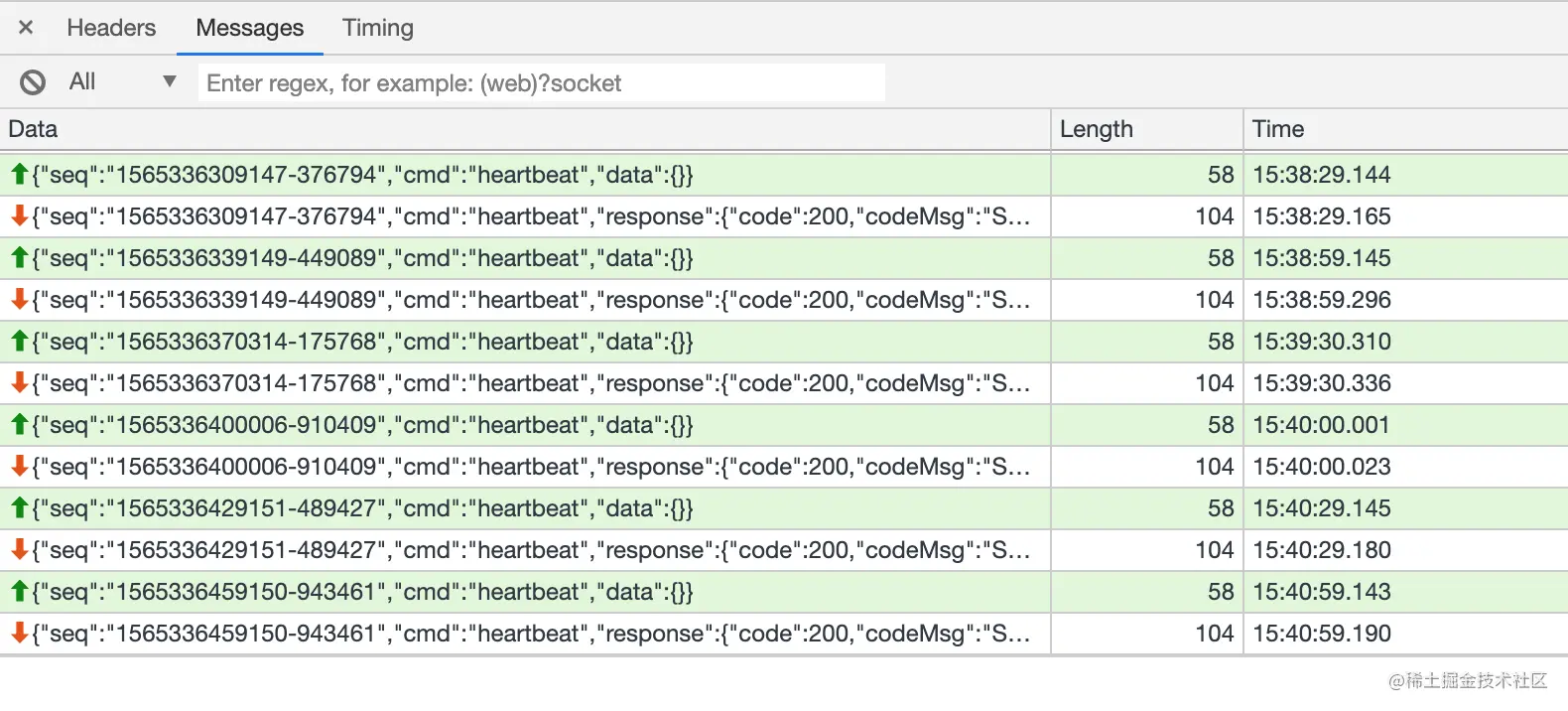This screenshot has height=711, width=1568.
Task: Click the red down arrow at 15:38:29.165
Action: coord(19,216)
